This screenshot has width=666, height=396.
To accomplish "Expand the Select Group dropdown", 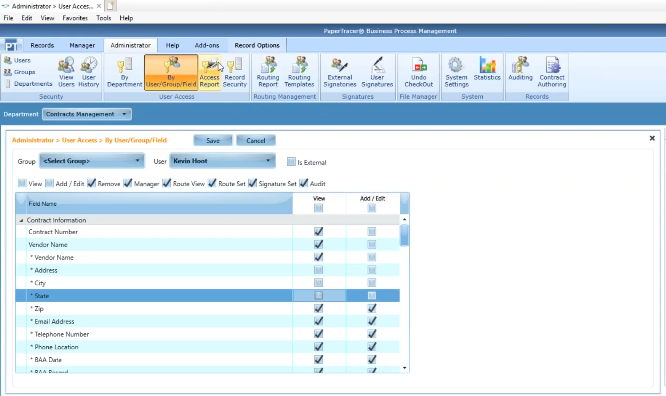I will (x=92, y=161).
